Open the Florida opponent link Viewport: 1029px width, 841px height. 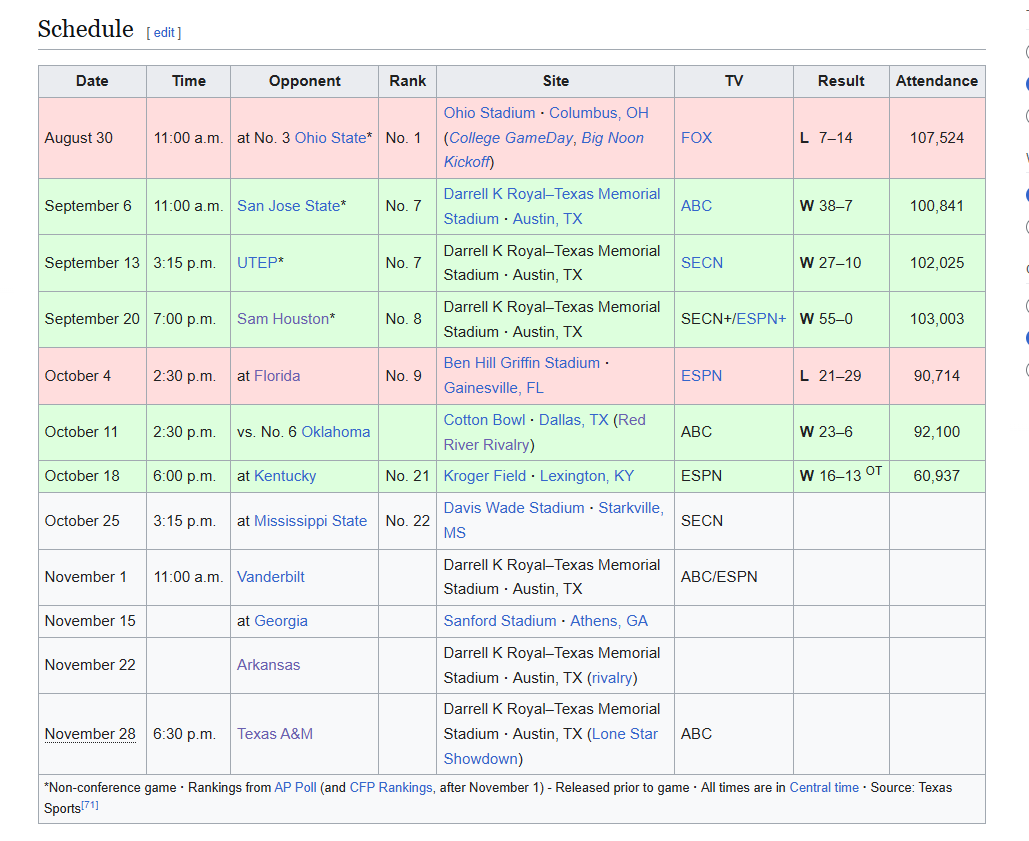[x=277, y=376]
